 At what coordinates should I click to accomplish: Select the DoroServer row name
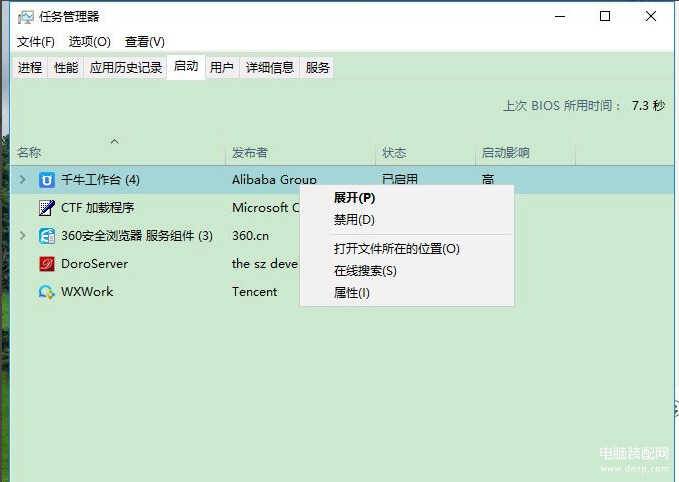[94, 264]
